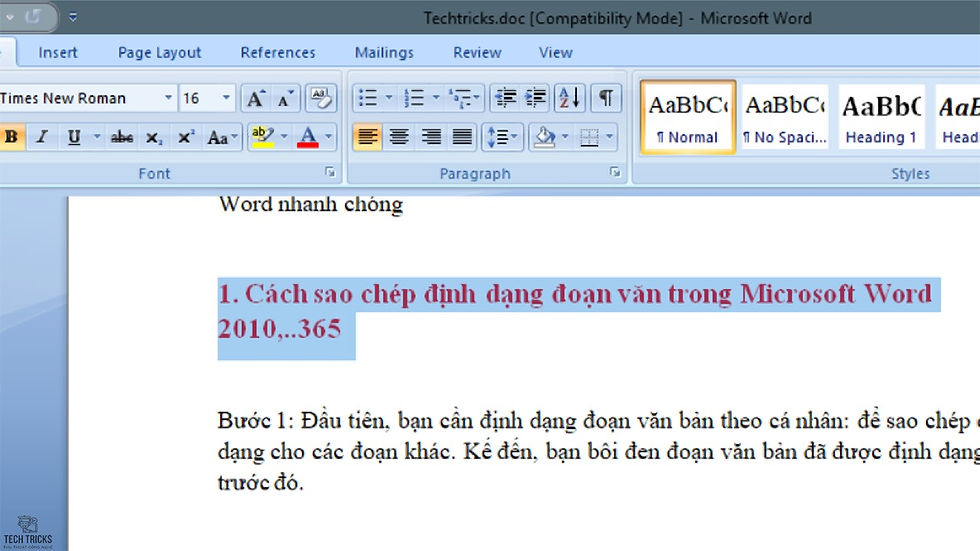The height and width of the screenshot is (551, 980).
Task: Expand the shading color dropdown arrow
Action: [x=565, y=137]
